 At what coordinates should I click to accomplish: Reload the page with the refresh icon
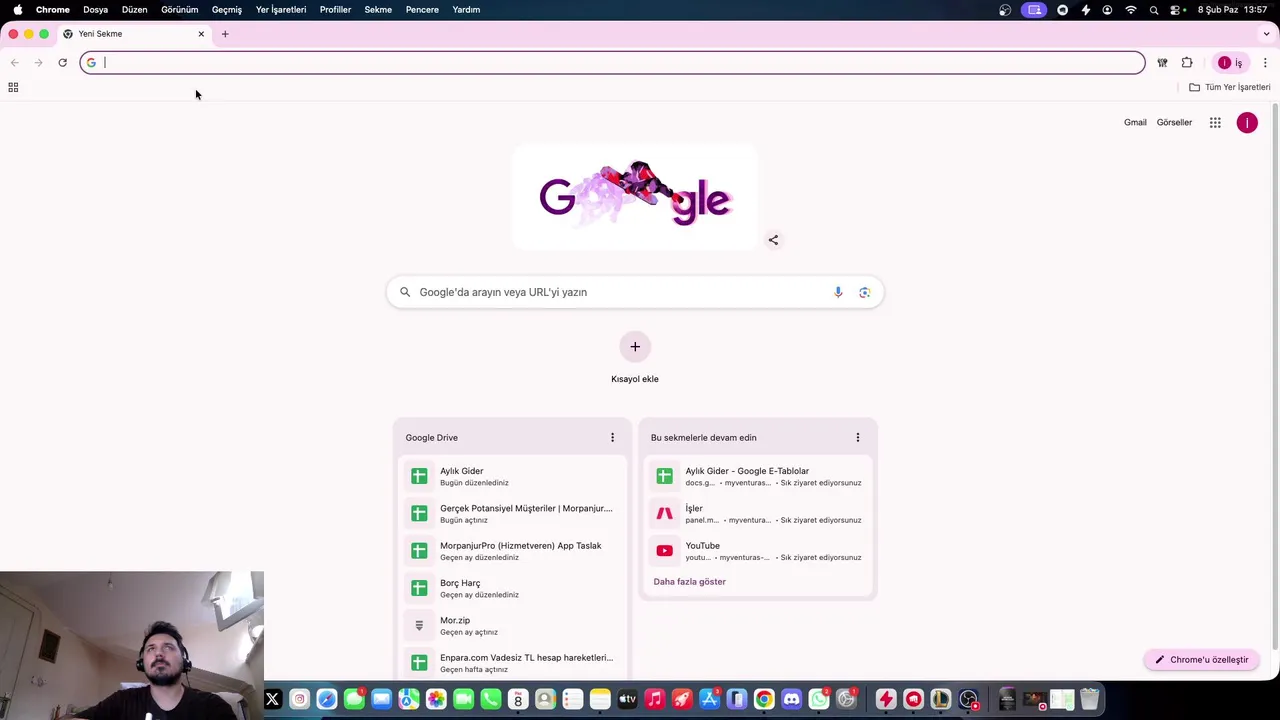(x=62, y=62)
